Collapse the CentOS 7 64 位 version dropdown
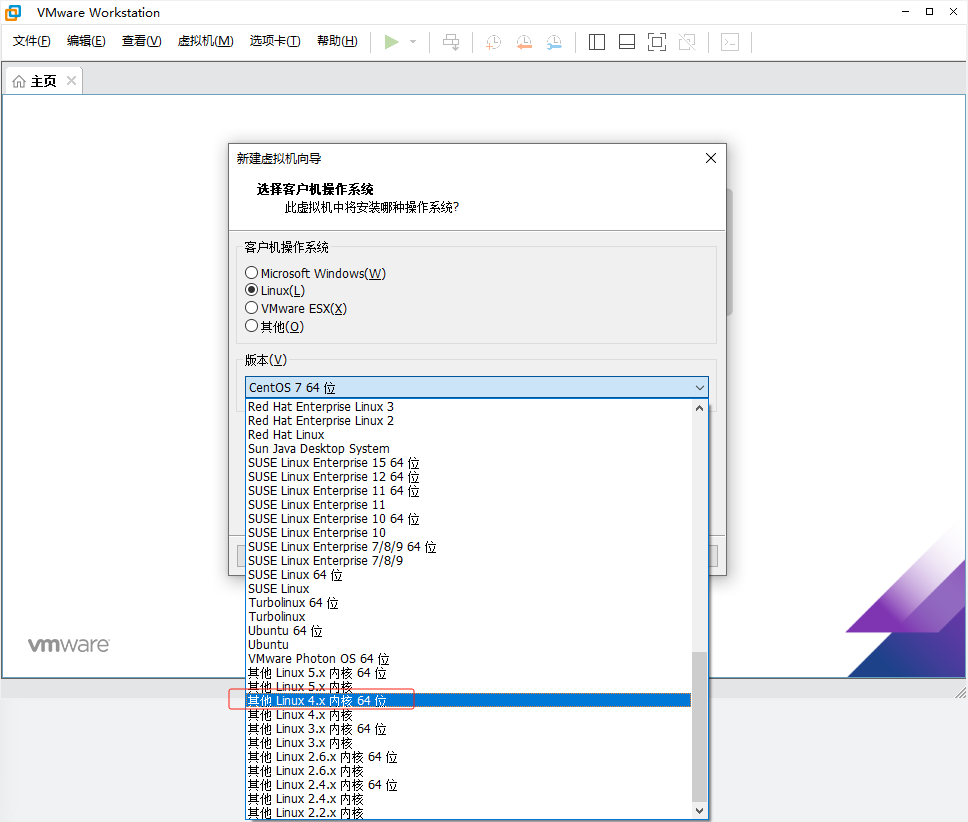Screen dimensions: 968x822 [699, 388]
